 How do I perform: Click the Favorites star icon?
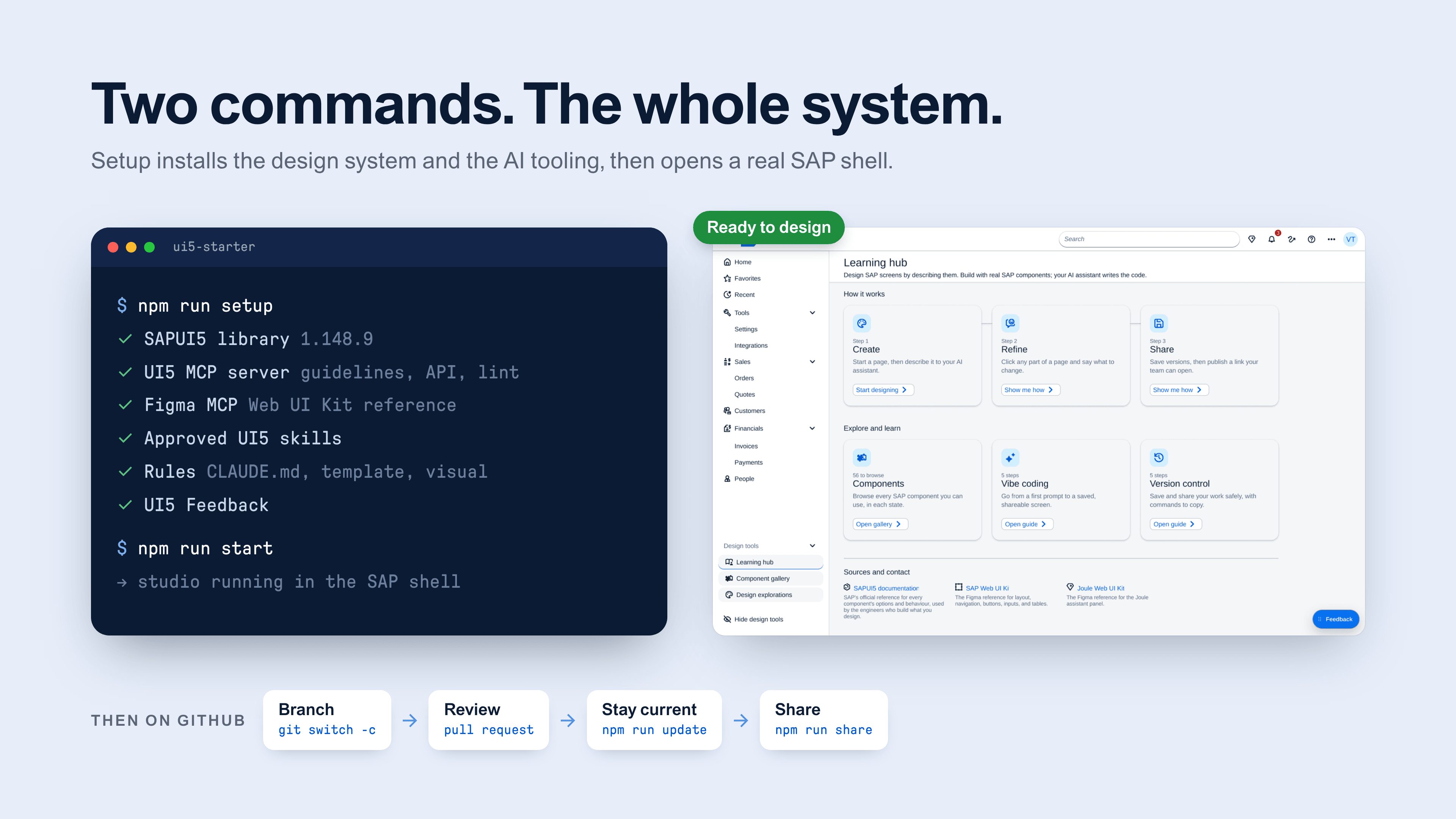pos(728,278)
